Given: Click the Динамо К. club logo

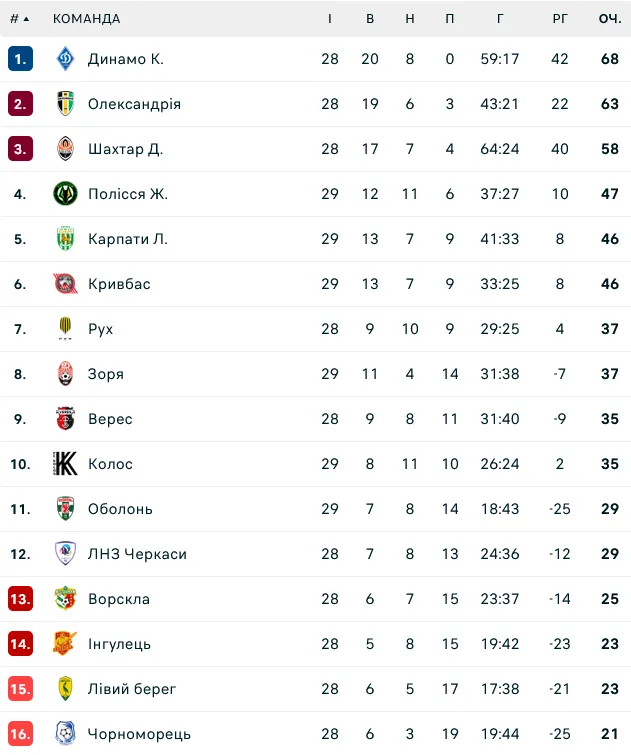Looking at the screenshot, I should 65,59.
